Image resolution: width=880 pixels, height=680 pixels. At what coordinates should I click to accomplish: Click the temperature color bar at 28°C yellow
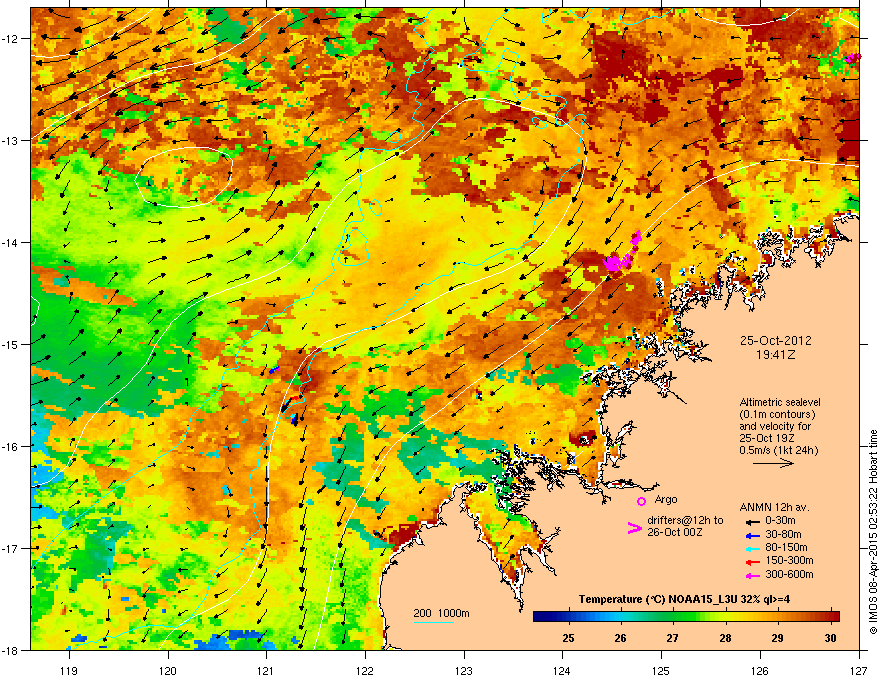pyautogui.click(x=725, y=617)
